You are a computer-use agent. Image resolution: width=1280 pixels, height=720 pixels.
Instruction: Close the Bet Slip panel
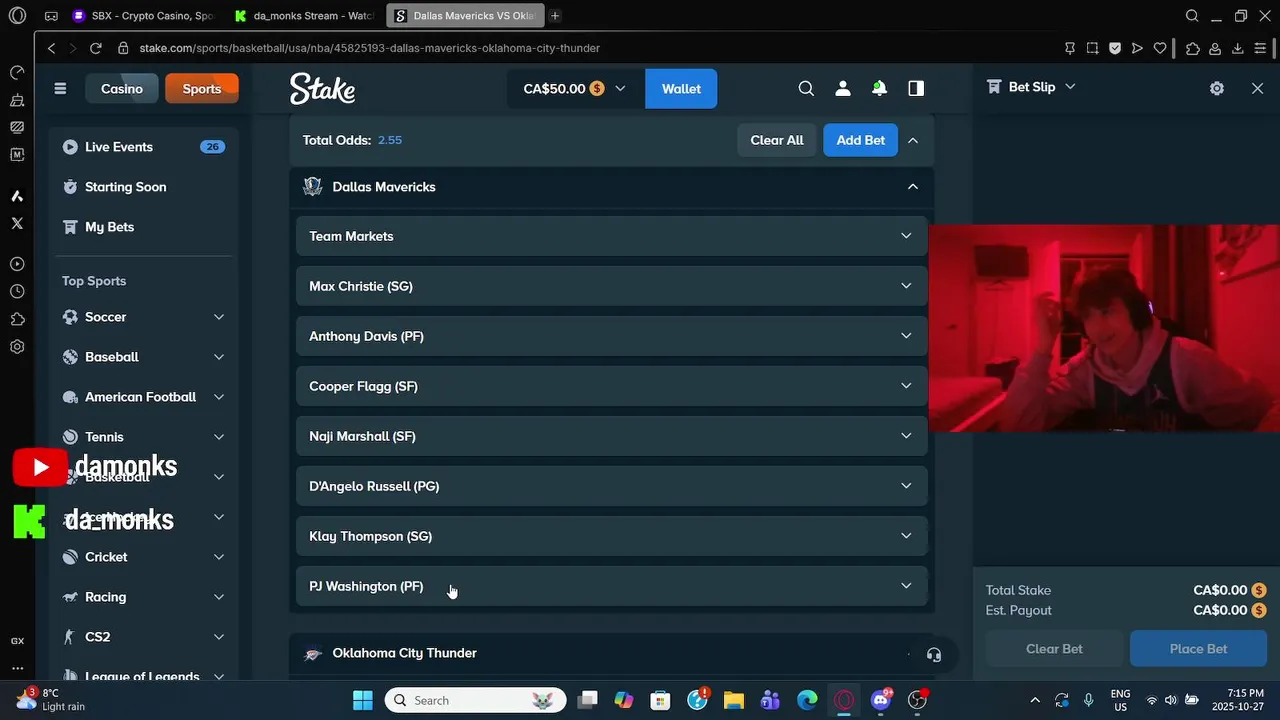coord(1258,88)
